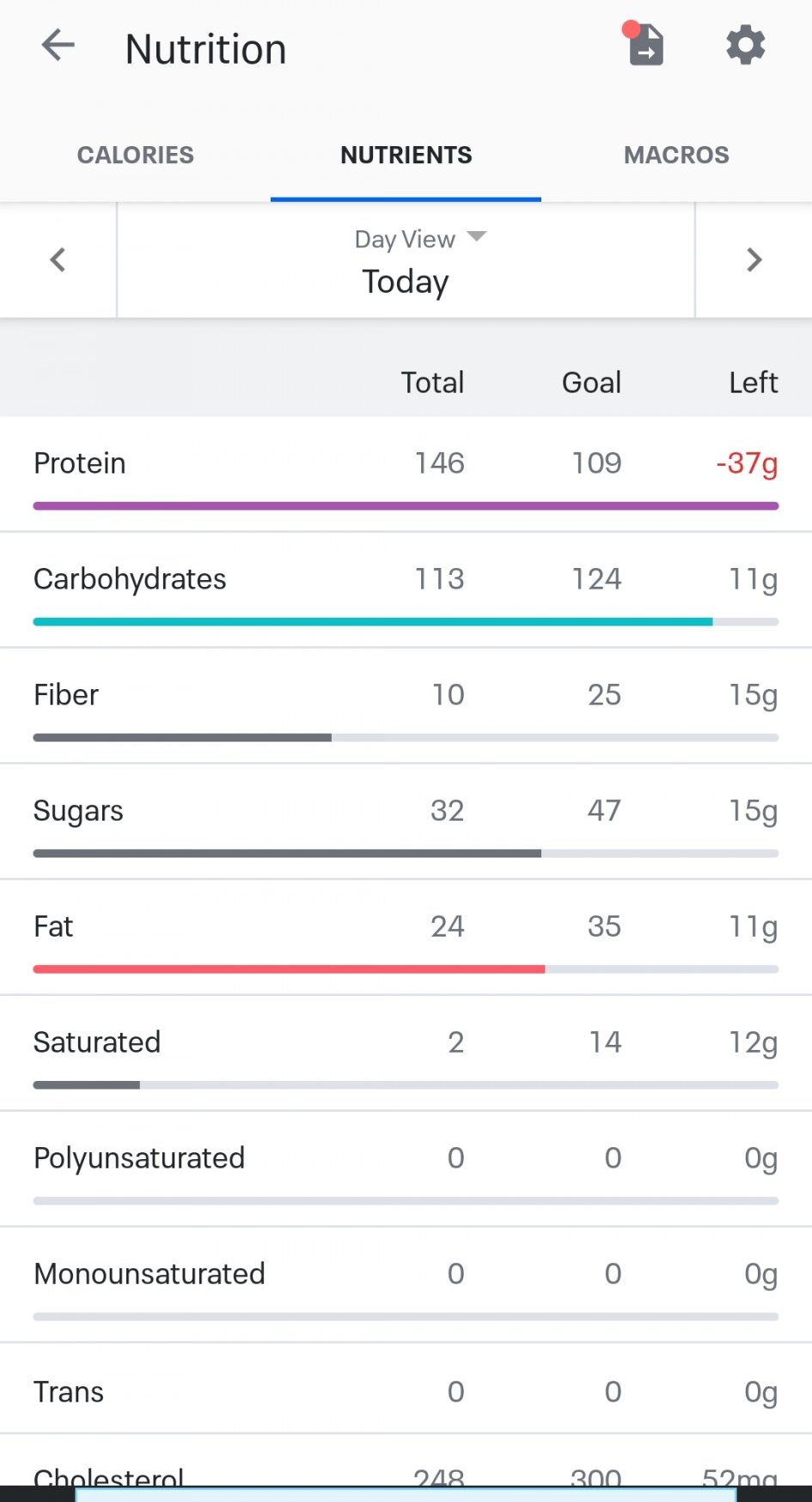Open the settings gear icon
812x1502 pixels.
745,45
